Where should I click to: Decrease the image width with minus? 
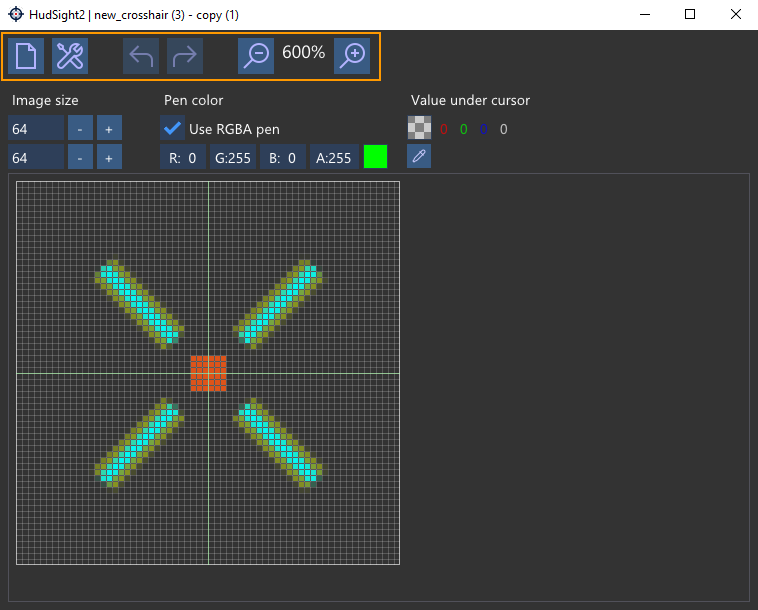pyautogui.click(x=80, y=128)
